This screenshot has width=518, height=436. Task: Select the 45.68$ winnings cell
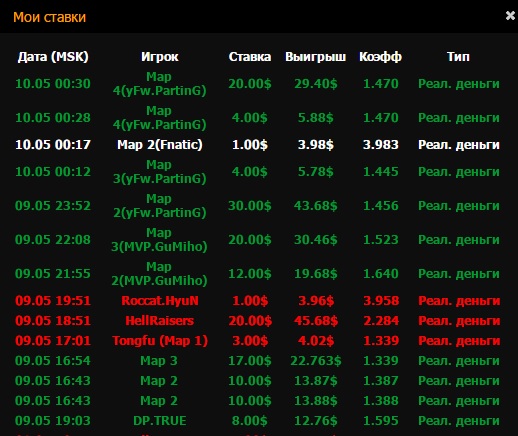click(x=316, y=321)
